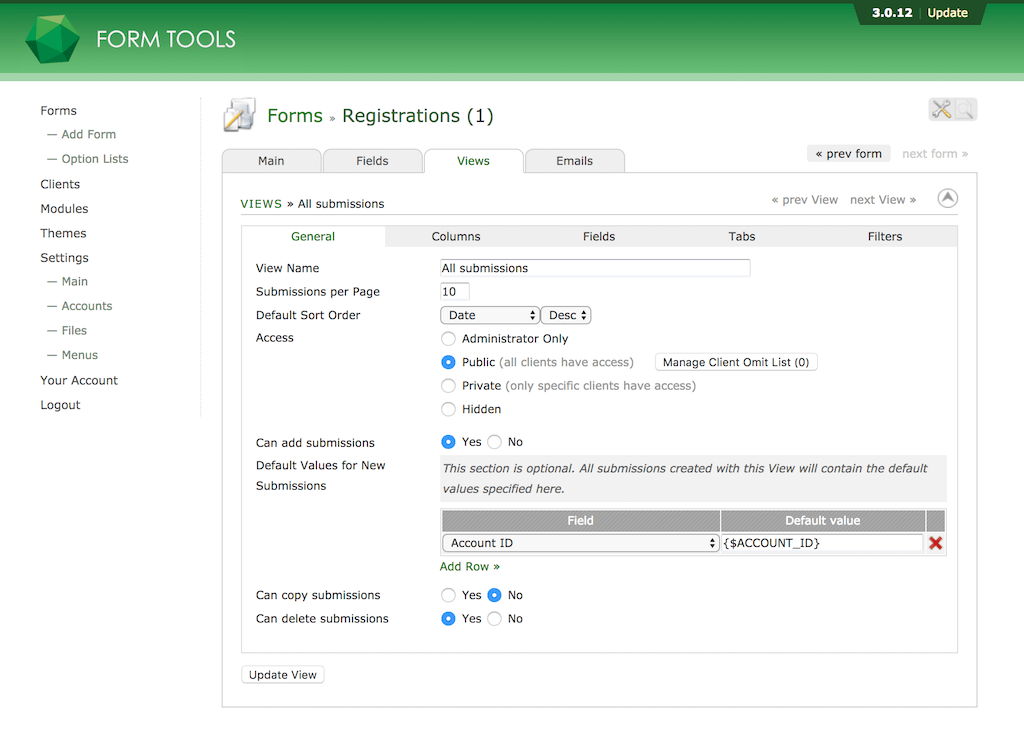Click the circular up-arrow views icon

948,198
